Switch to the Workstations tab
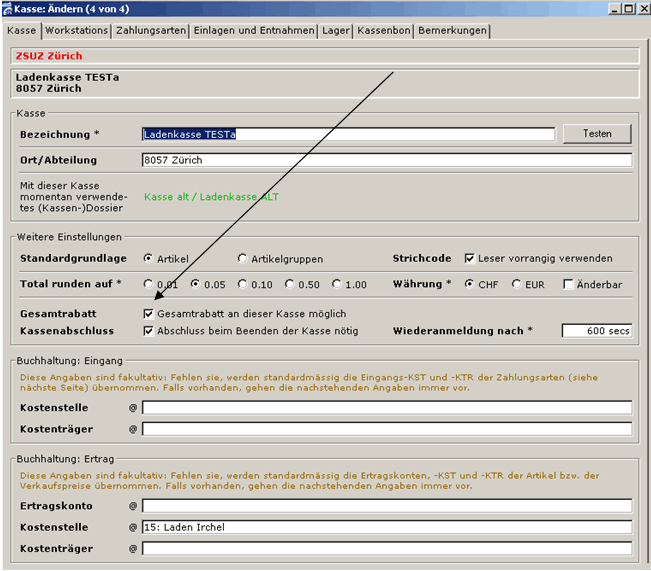 pyautogui.click(x=76, y=31)
